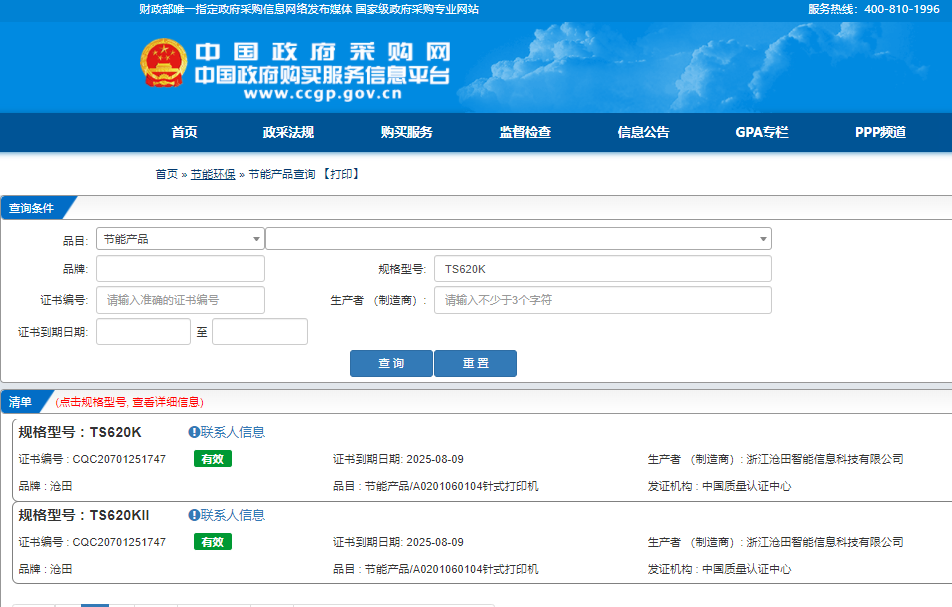Focus the 品牌 input field
952x607 pixels.
(180, 269)
